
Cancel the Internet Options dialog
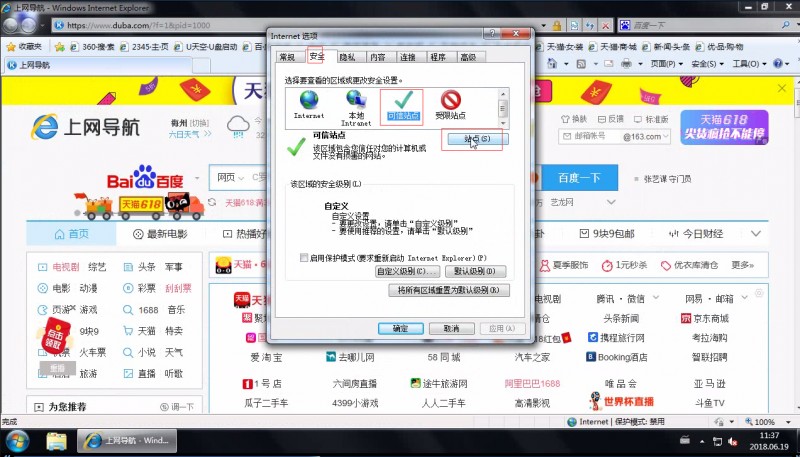(x=452, y=328)
